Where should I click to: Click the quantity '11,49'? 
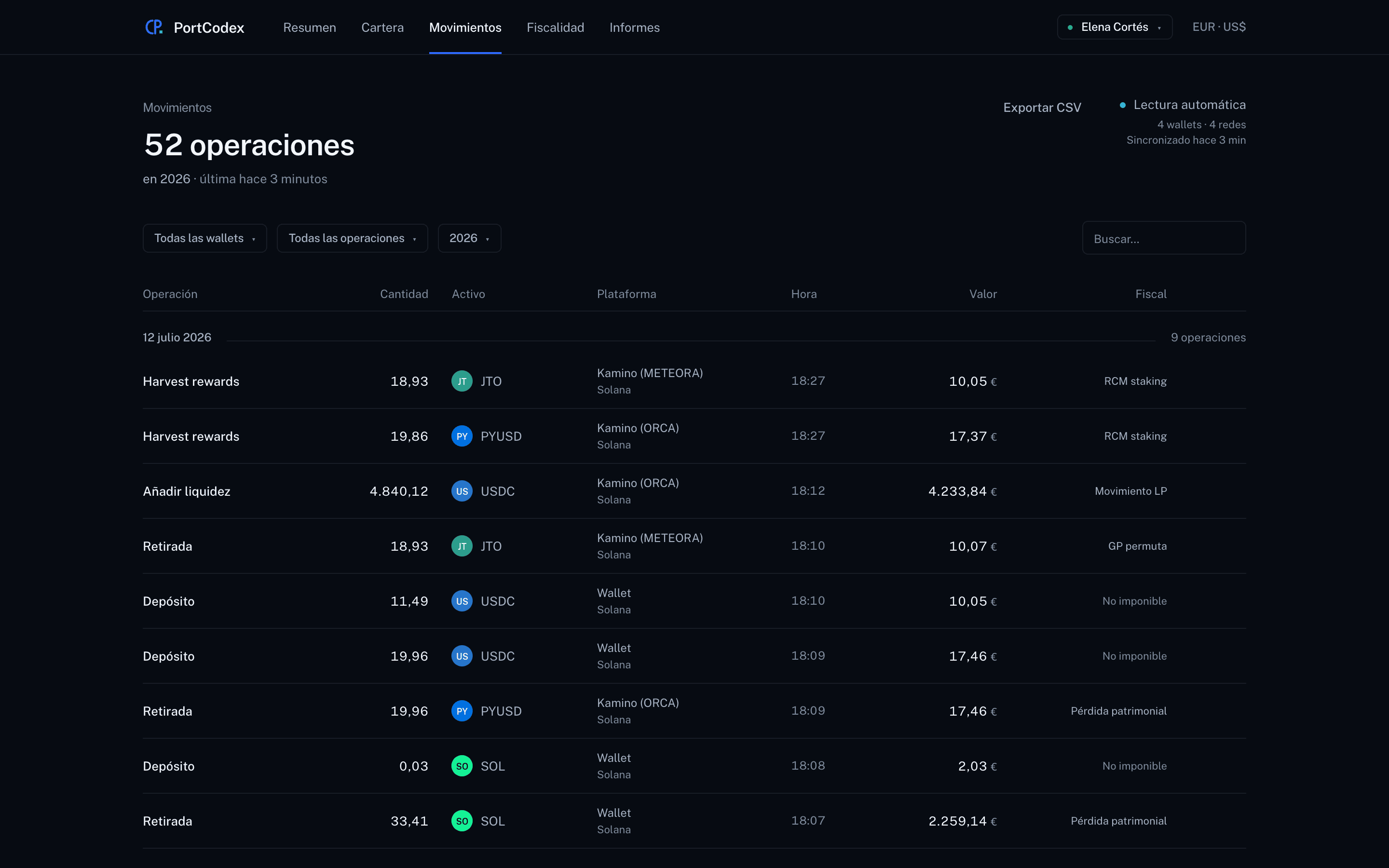(409, 601)
